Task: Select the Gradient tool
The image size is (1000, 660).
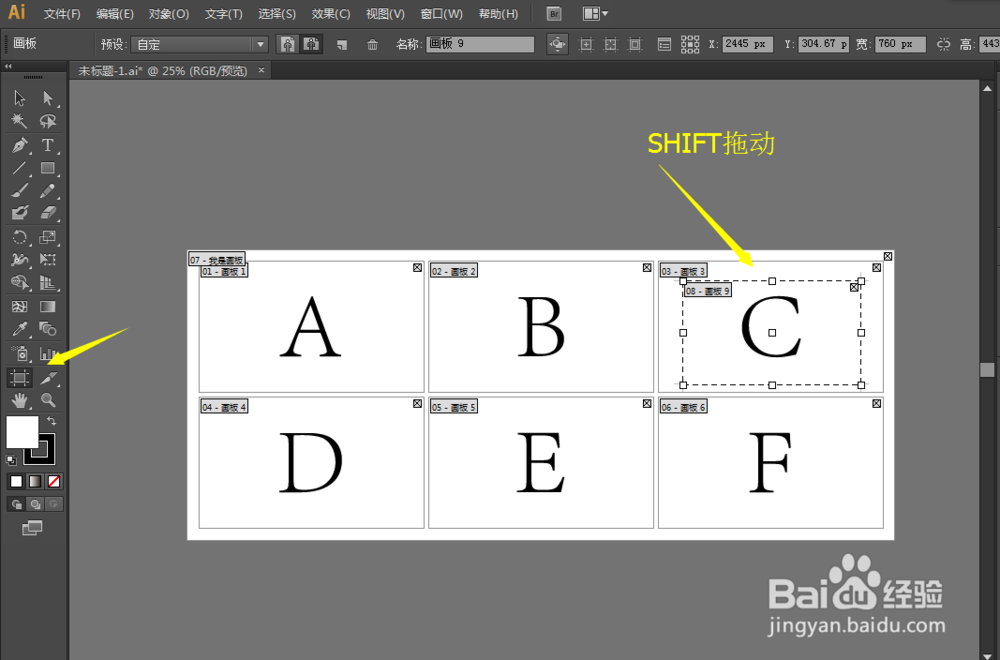Action: pos(48,307)
